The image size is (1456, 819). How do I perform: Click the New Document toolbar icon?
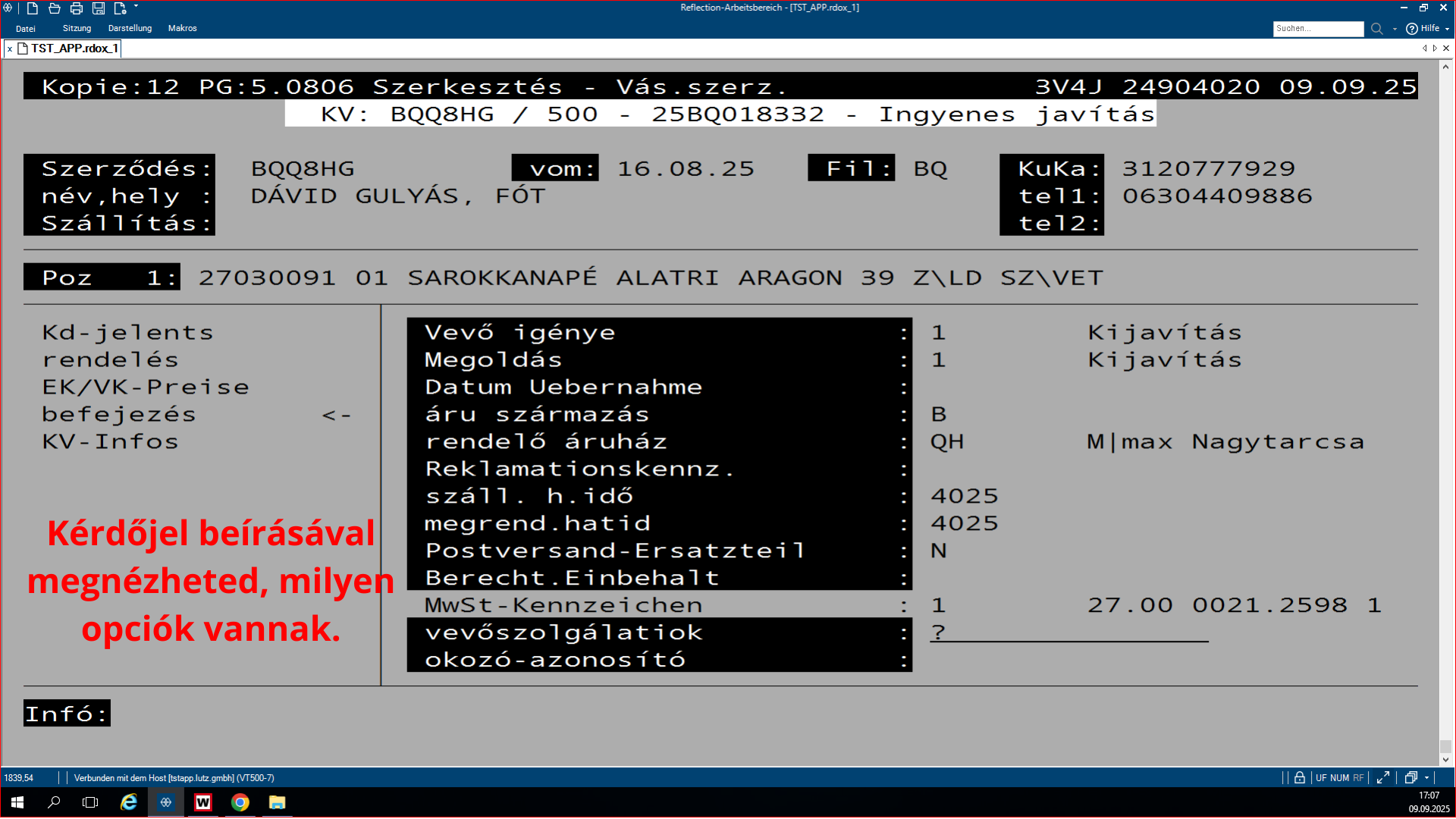point(33,8)
